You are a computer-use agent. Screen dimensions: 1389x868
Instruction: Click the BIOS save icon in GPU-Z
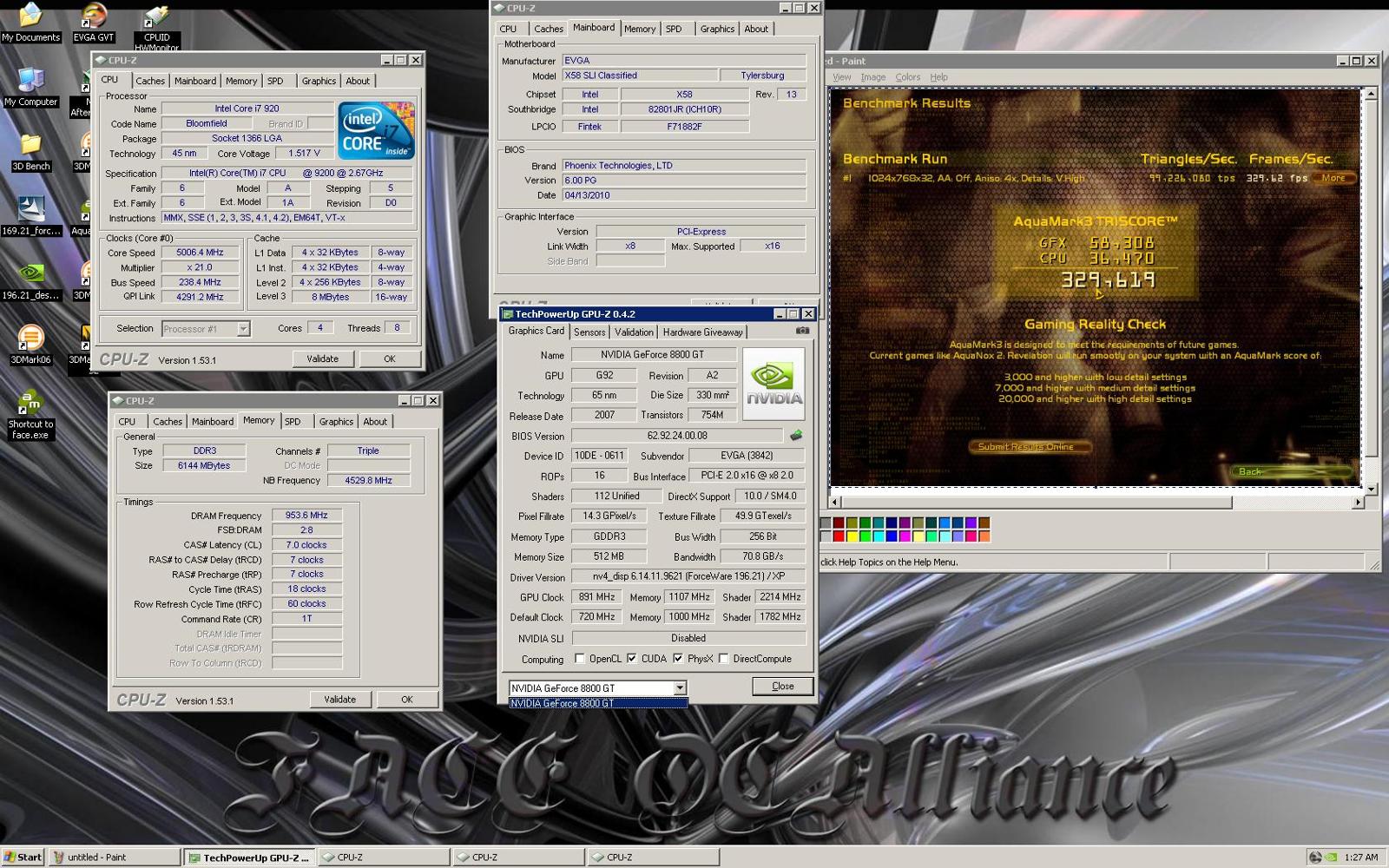click(795, 436)
